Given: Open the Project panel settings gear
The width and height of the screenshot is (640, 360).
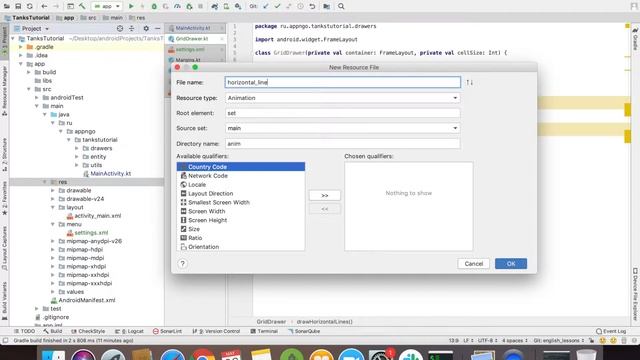Looking at the screenshot, I should point(146,29).
